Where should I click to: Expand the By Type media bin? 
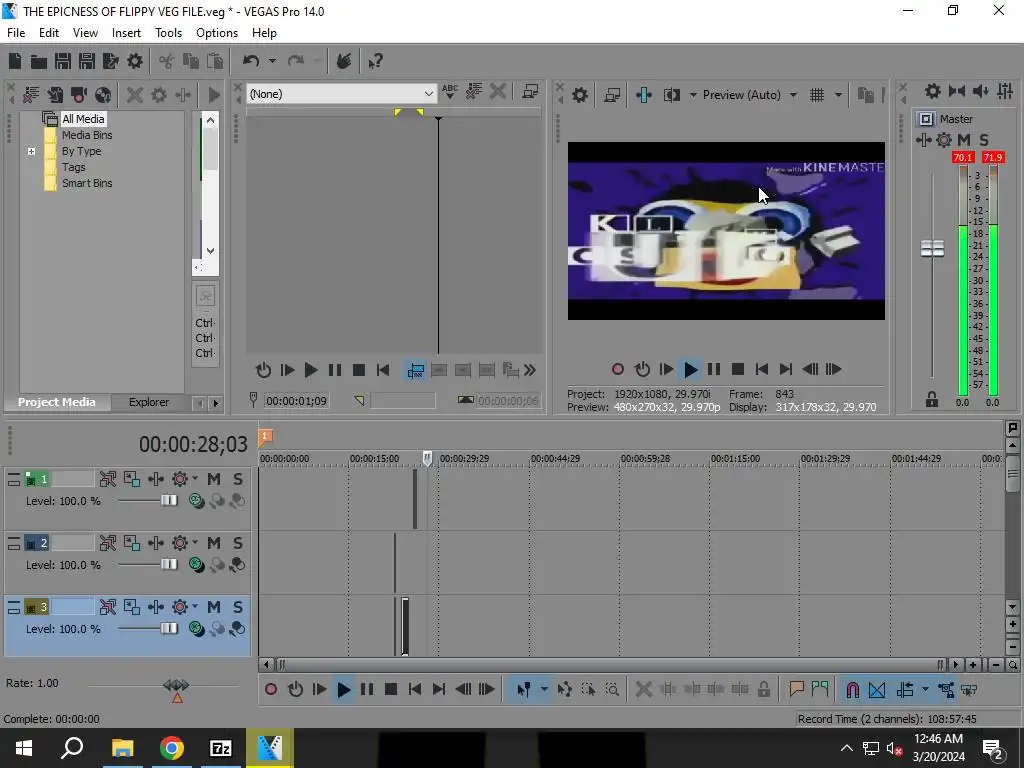[x=31, y=152]
